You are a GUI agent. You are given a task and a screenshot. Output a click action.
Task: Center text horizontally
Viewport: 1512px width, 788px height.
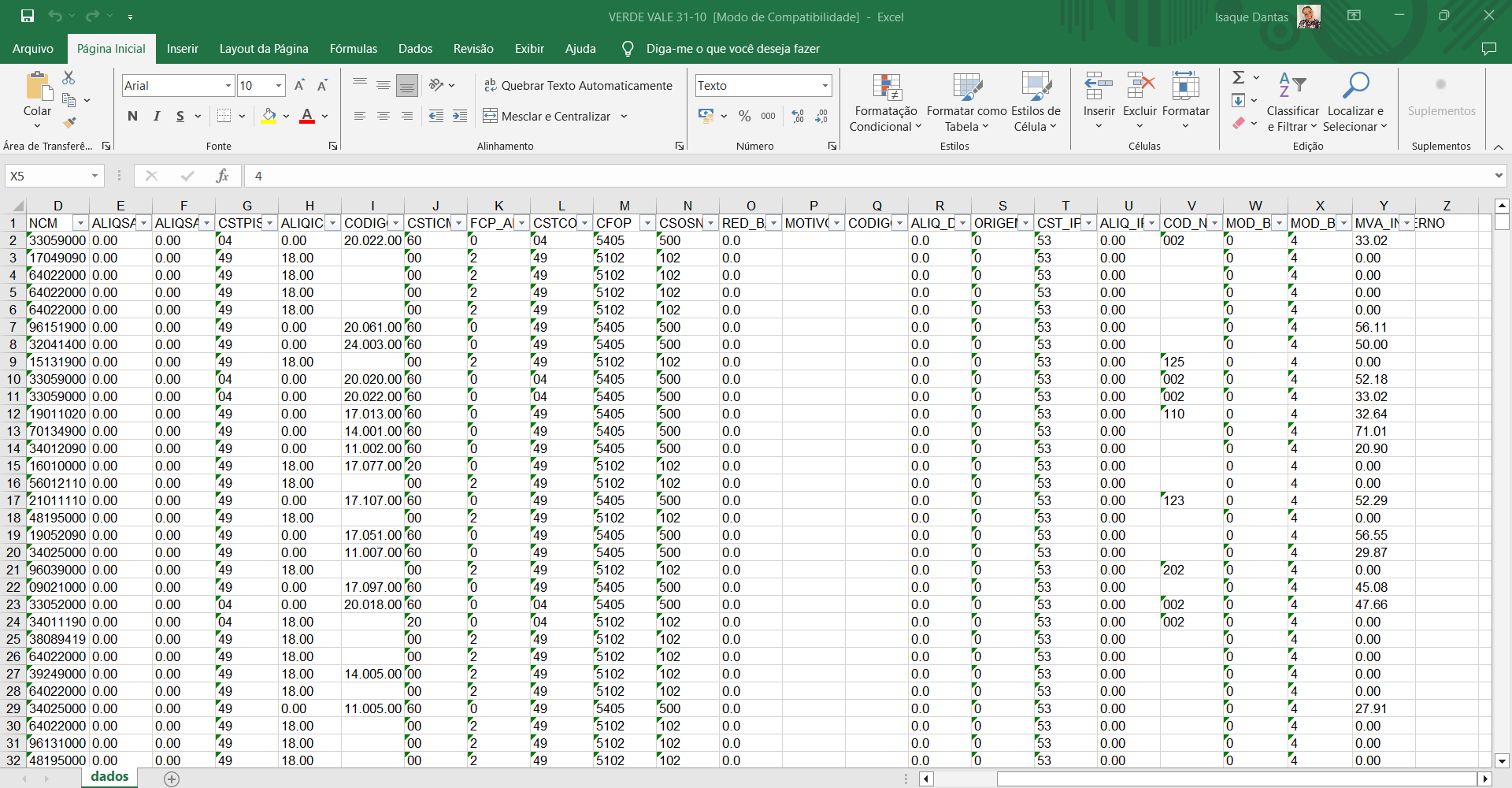point(384,116)
